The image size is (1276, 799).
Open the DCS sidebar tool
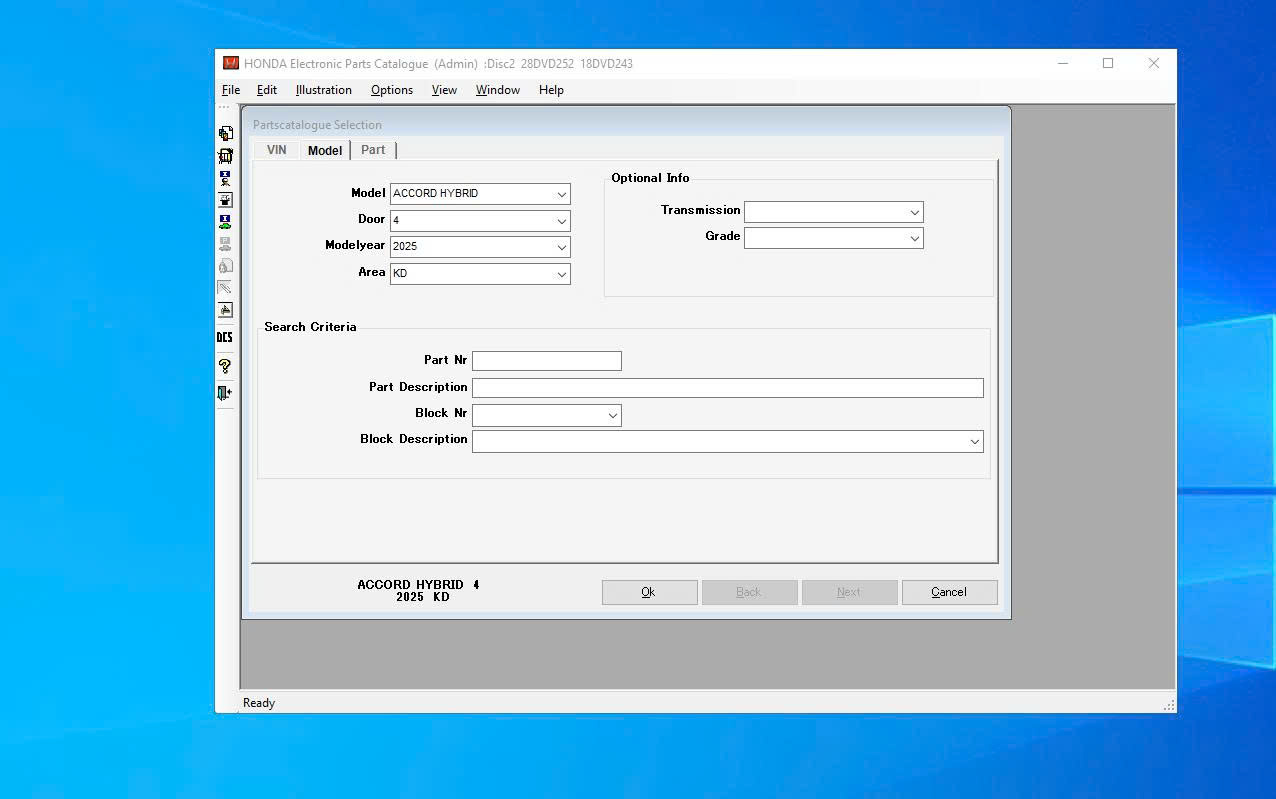point(225,337)
